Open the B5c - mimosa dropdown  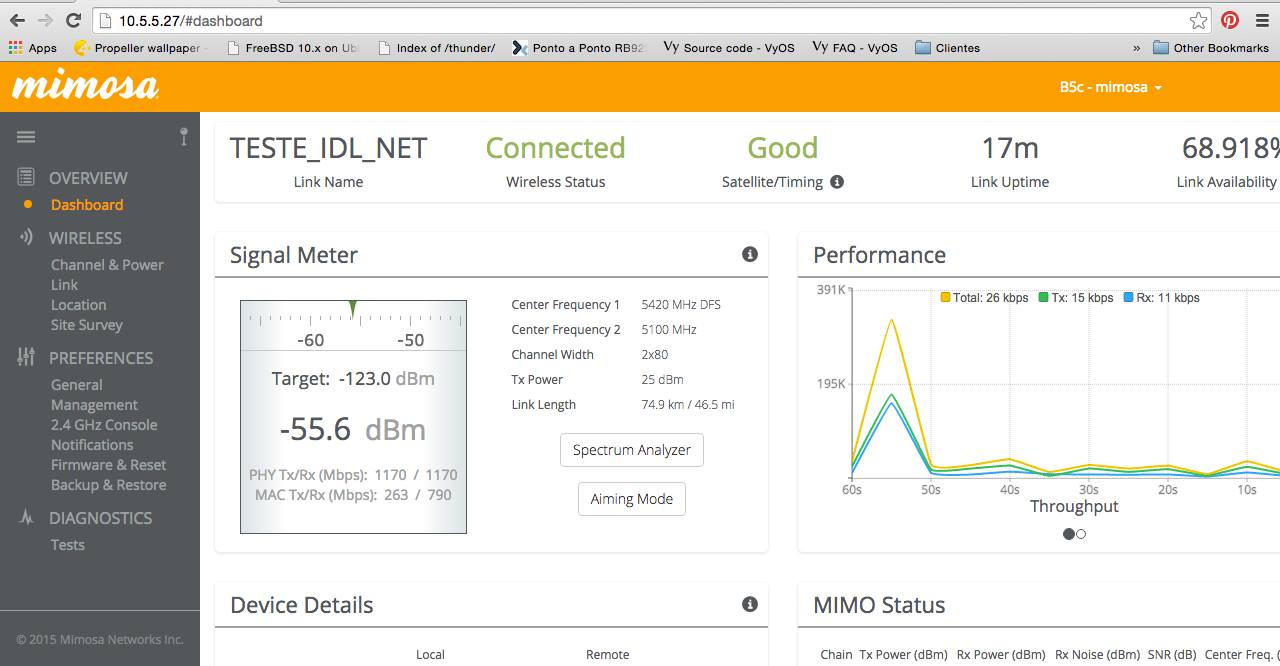[1111, 87]
